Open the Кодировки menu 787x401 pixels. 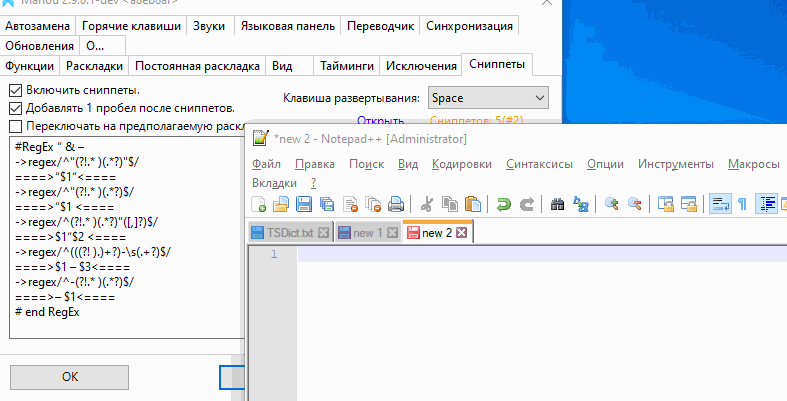point(462,164)
